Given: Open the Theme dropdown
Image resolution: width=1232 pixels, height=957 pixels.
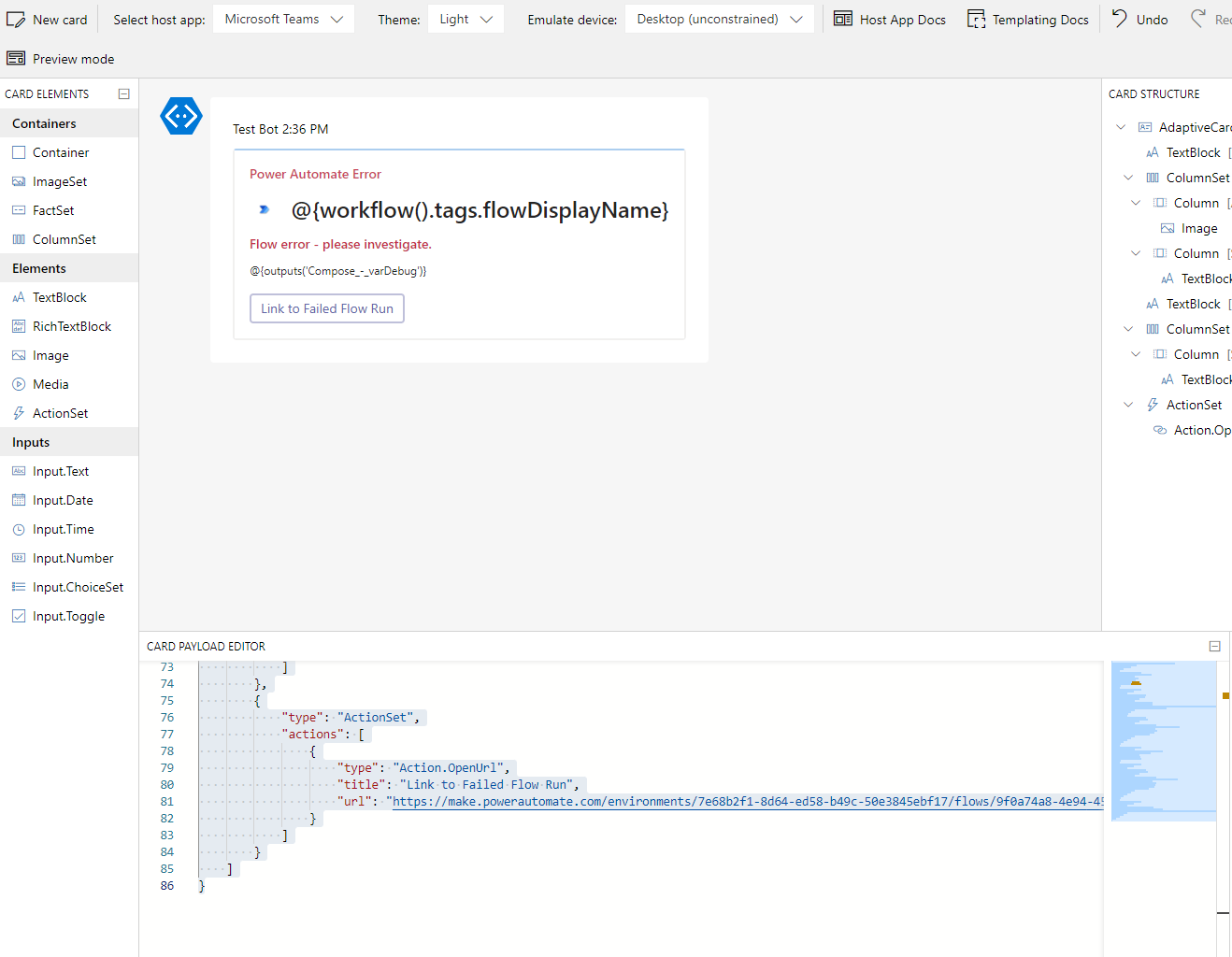Looking at the screenshot, I should (x=466, y=19).
